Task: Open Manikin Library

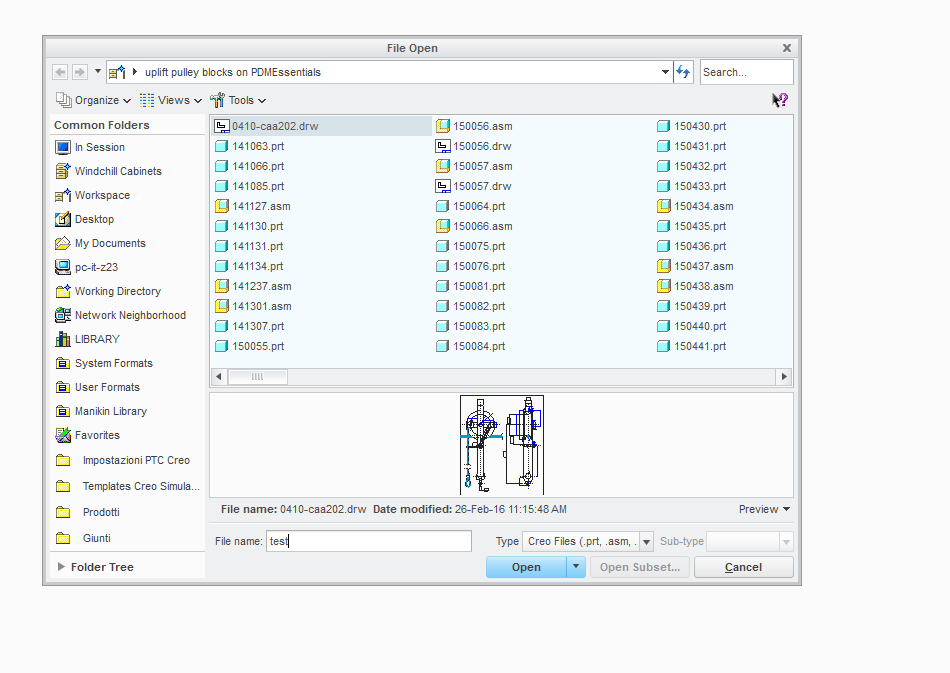Action: click(101, 411)
